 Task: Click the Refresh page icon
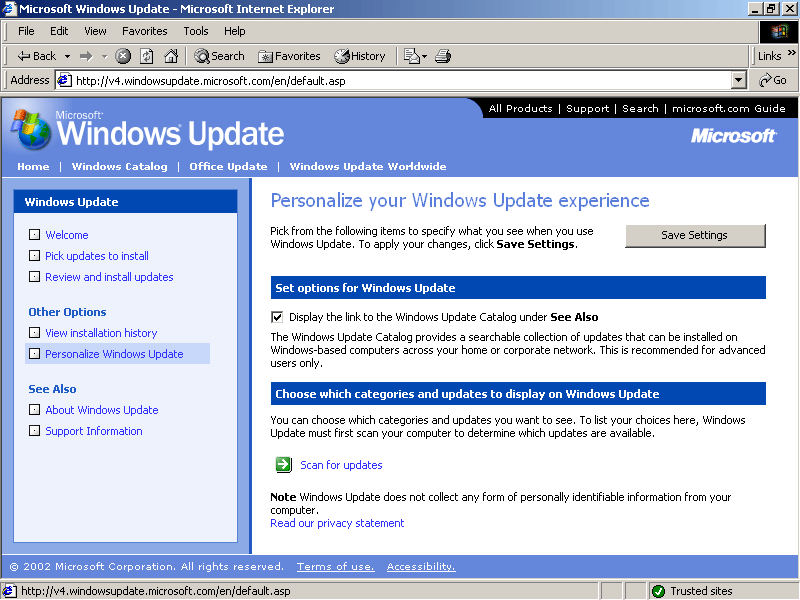click(x=147, y=56)
